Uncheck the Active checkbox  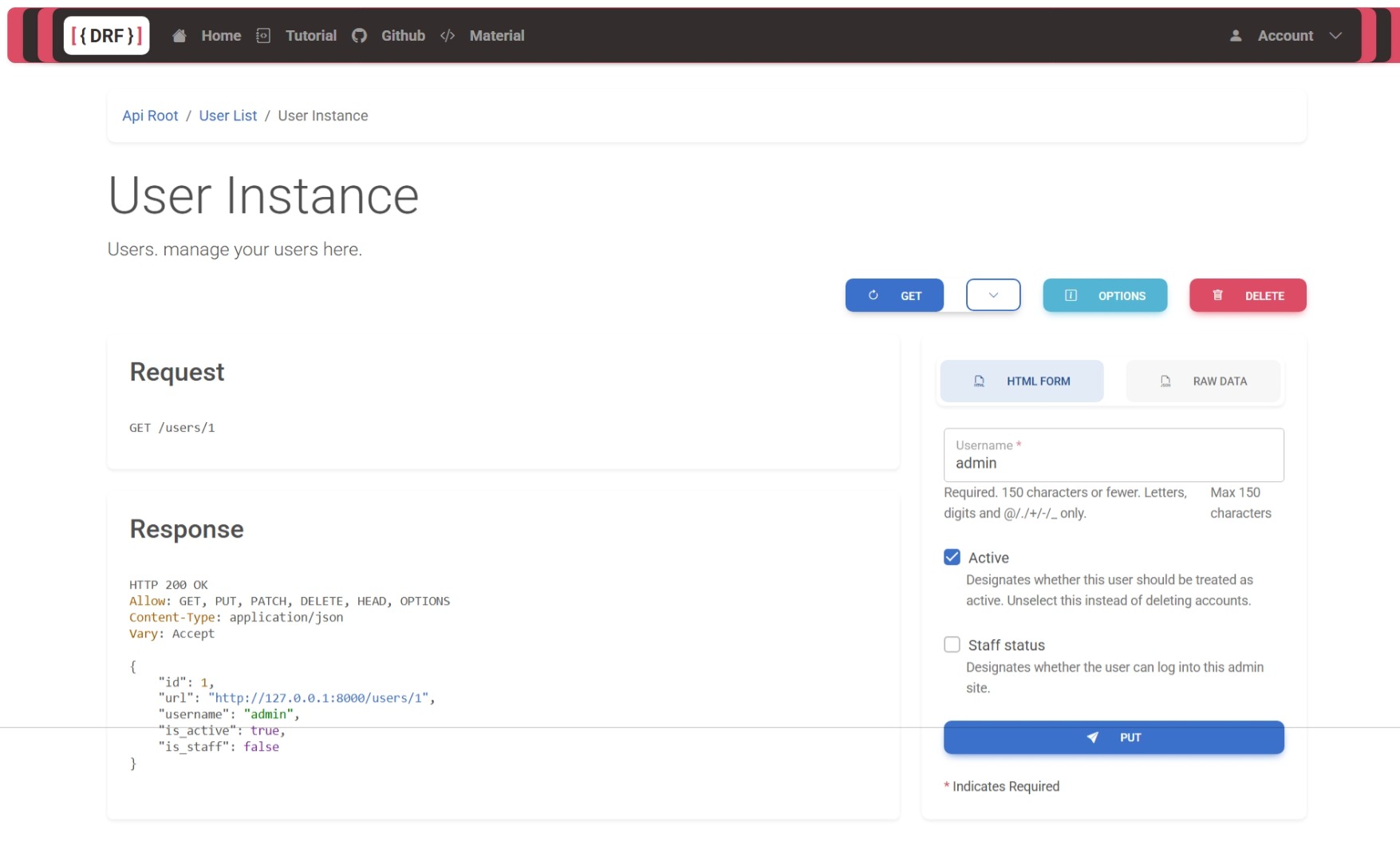pyautogui.click(x=952, y=557)
